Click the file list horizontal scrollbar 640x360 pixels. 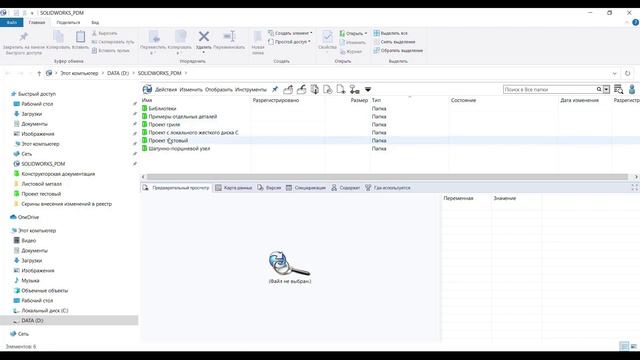[387, 177]
